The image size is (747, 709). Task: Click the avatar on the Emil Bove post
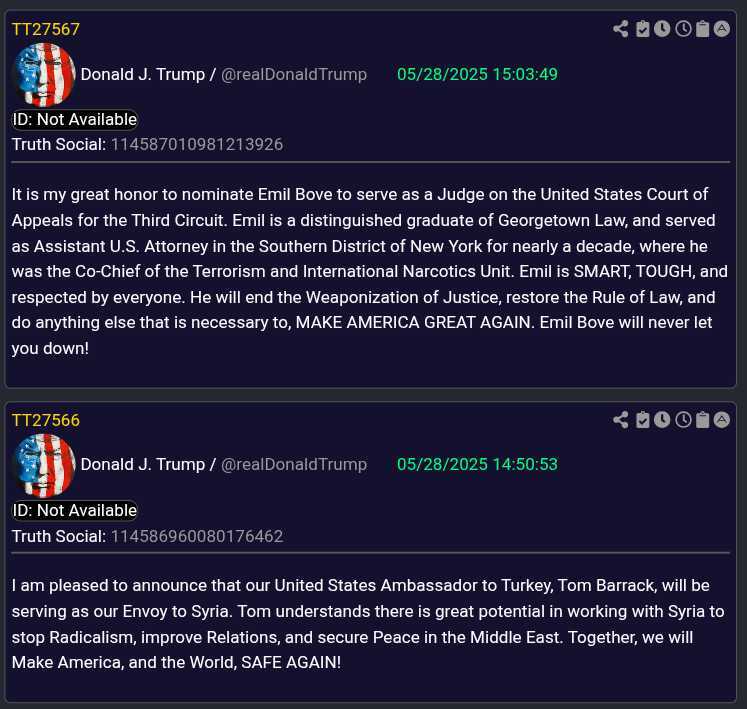click(43, 75)
